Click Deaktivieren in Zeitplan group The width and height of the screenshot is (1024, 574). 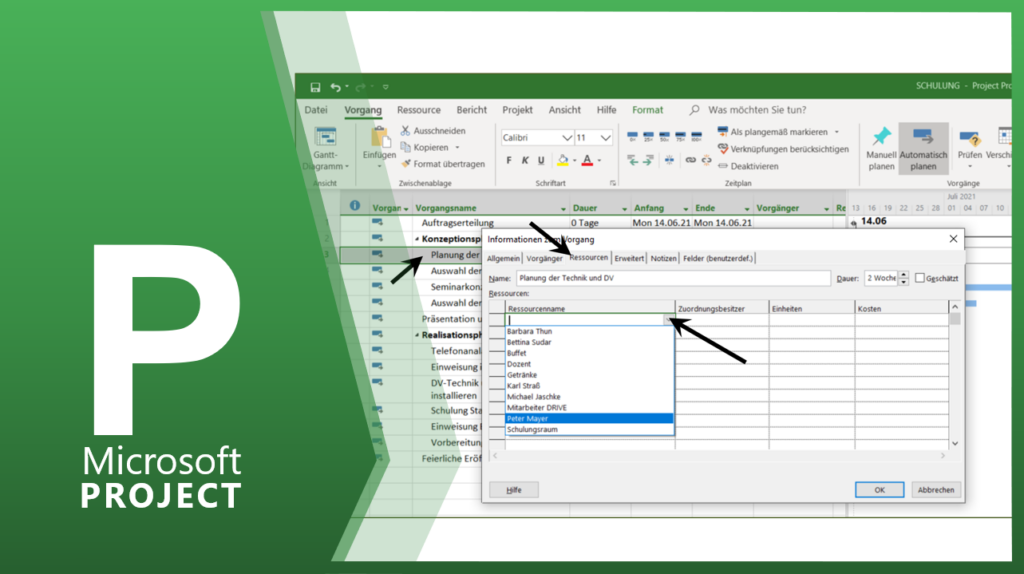pos(748,166)
